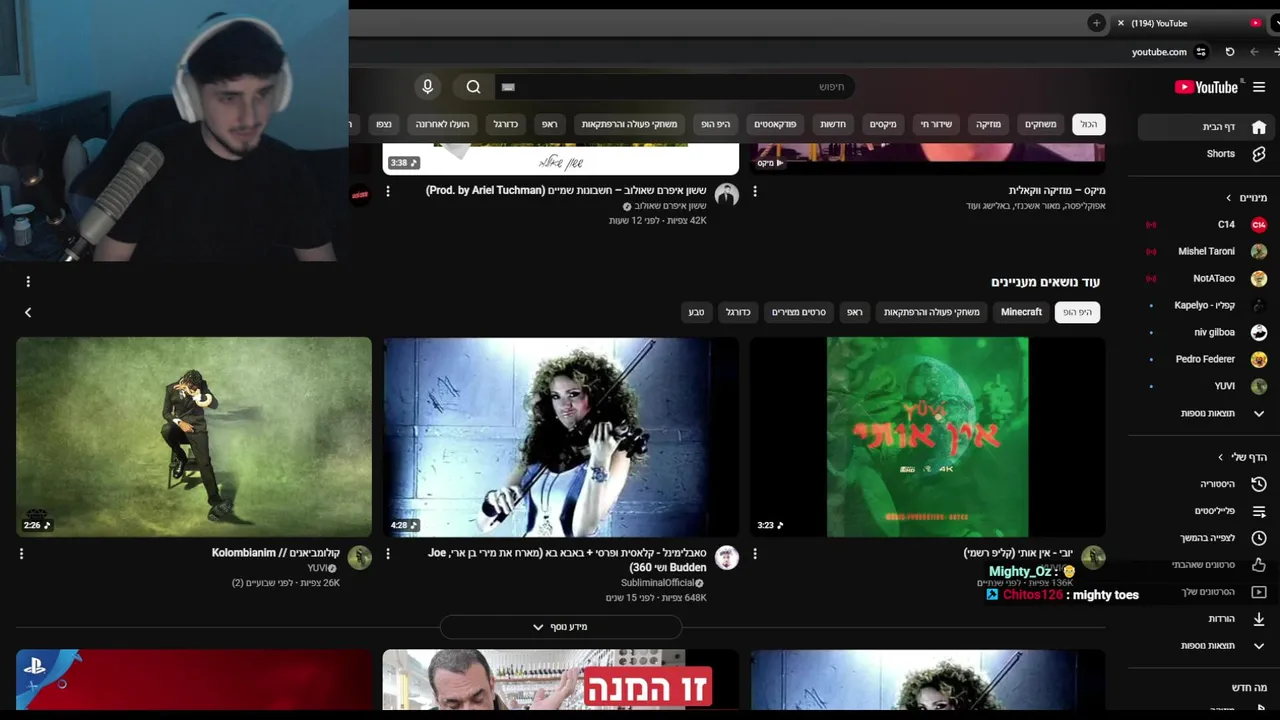The image size is (1280, 720).
Task: Open פלייליסטים playlists in sidebar
Action: point(1204,511)
